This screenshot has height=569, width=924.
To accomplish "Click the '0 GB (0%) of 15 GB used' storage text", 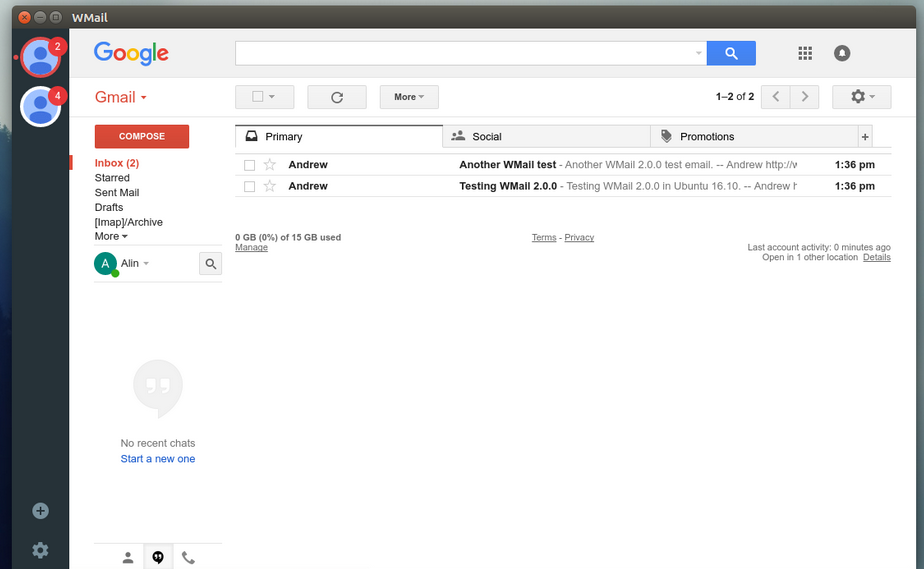I will click(288, 237).
